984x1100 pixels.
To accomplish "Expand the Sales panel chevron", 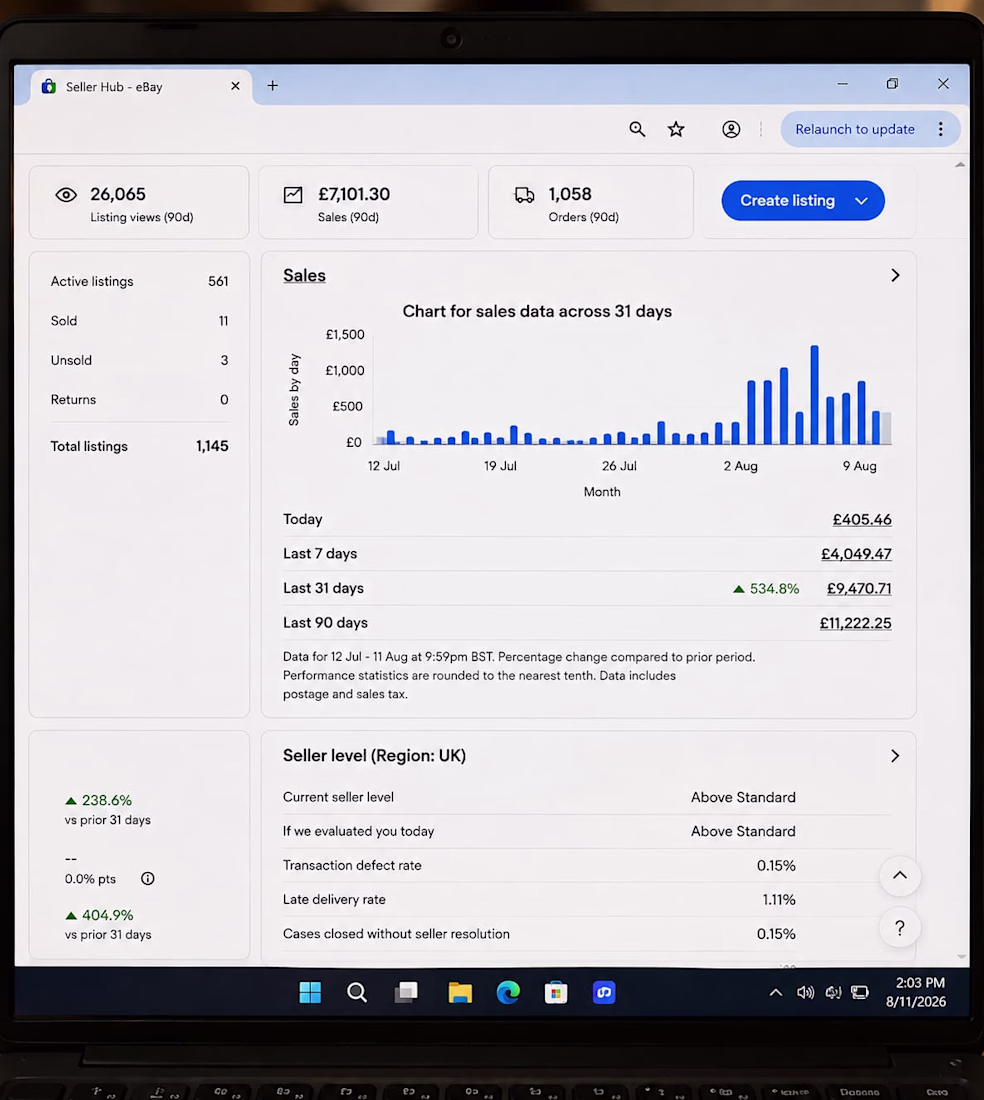I will coord(895,276).
